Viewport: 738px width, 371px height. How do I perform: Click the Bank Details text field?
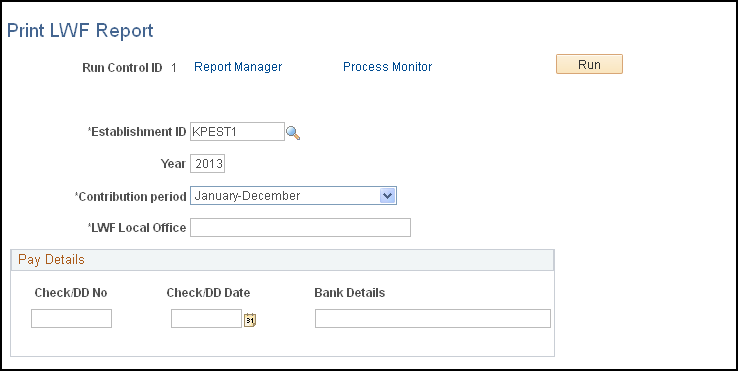tap(433, 318)
